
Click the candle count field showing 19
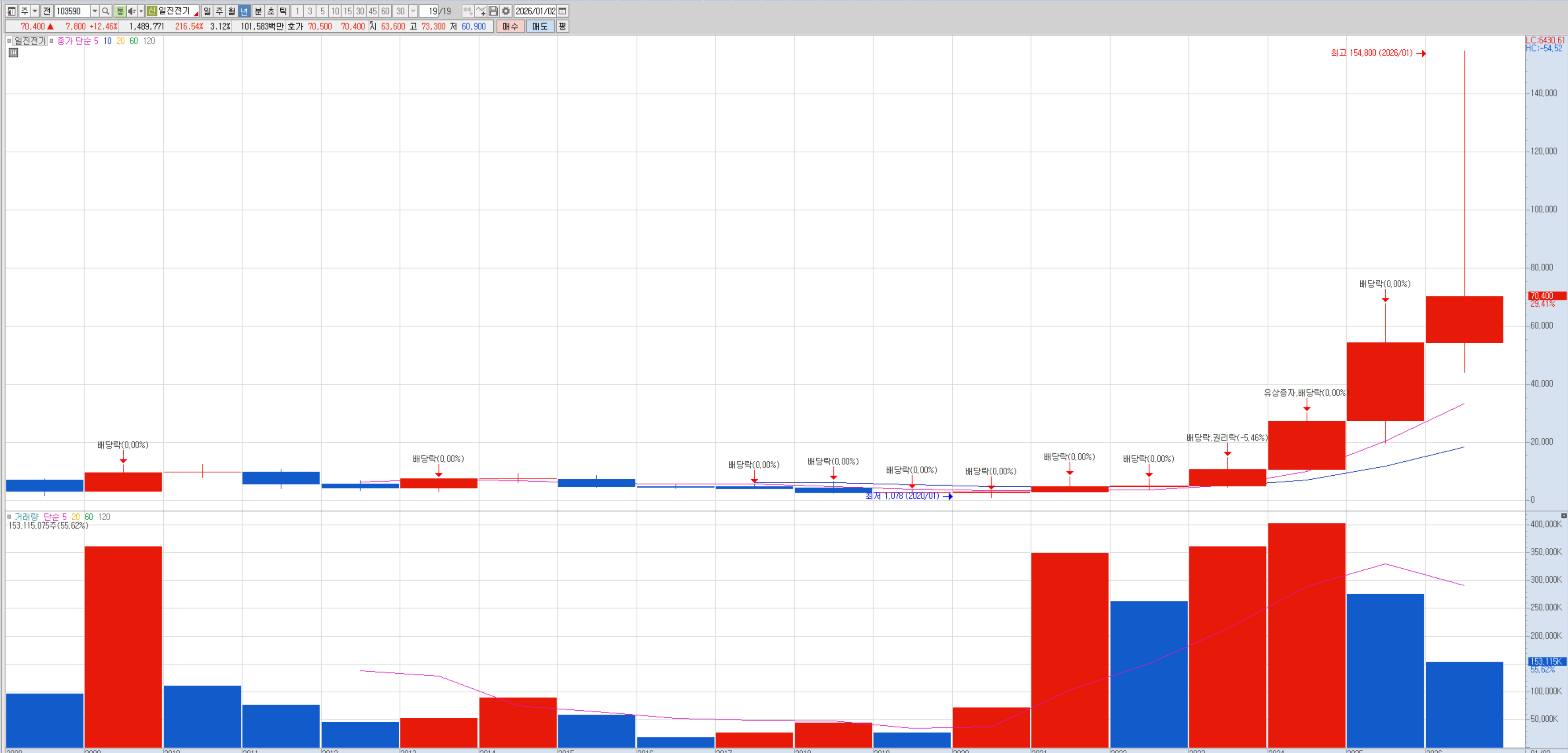pyautogui.click(x=429, y=11)
